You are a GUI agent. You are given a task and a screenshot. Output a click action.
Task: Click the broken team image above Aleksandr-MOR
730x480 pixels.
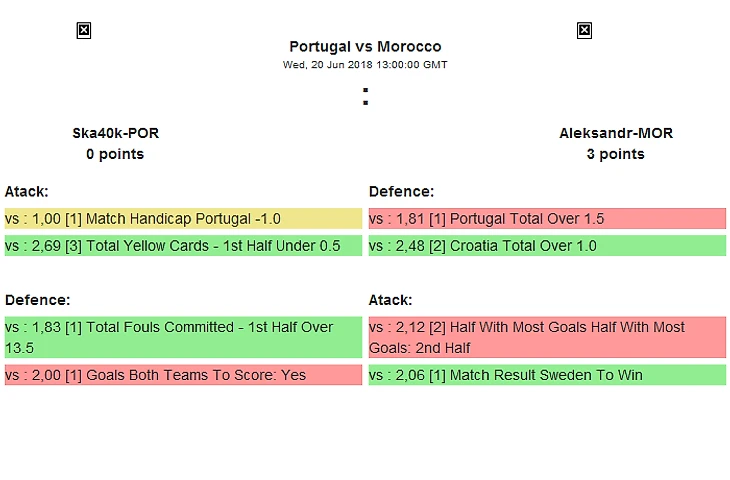[584, 31]
